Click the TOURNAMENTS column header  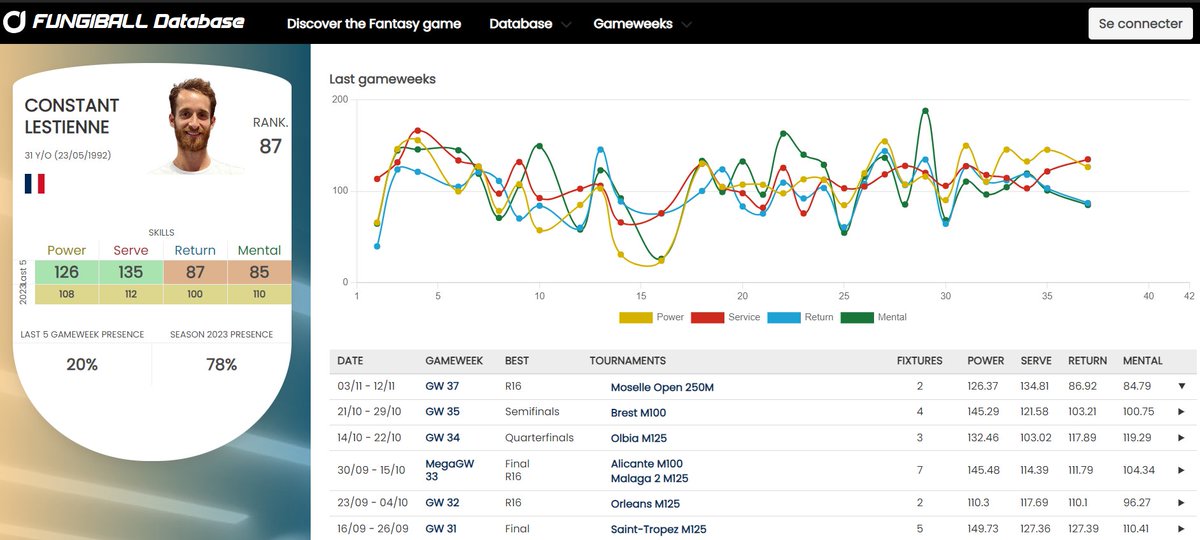pyautogui.click(x=628, y=360)
